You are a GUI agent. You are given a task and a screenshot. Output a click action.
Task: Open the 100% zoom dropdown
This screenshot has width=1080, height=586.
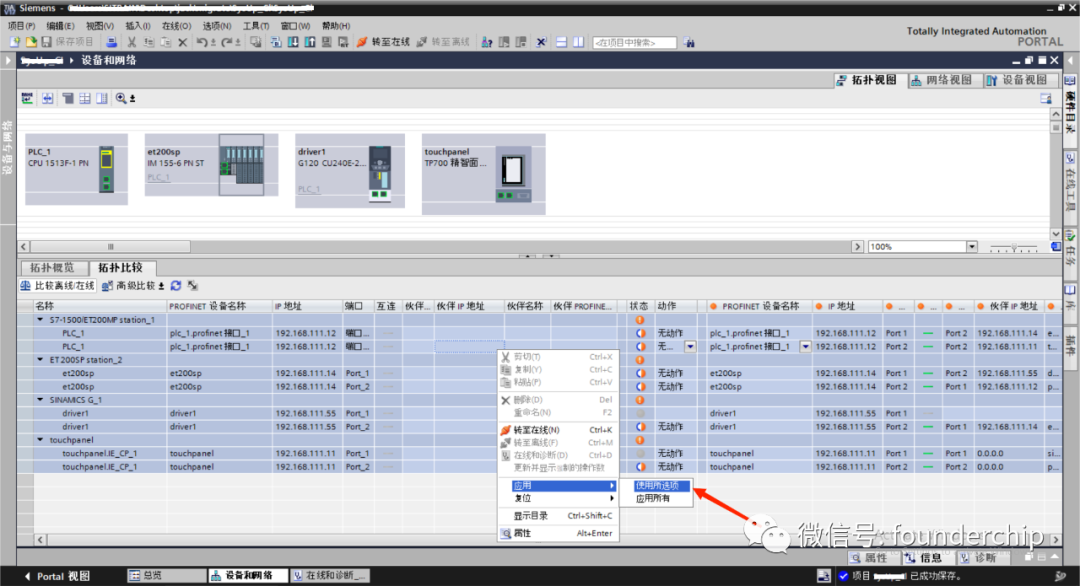click(971, 247)
